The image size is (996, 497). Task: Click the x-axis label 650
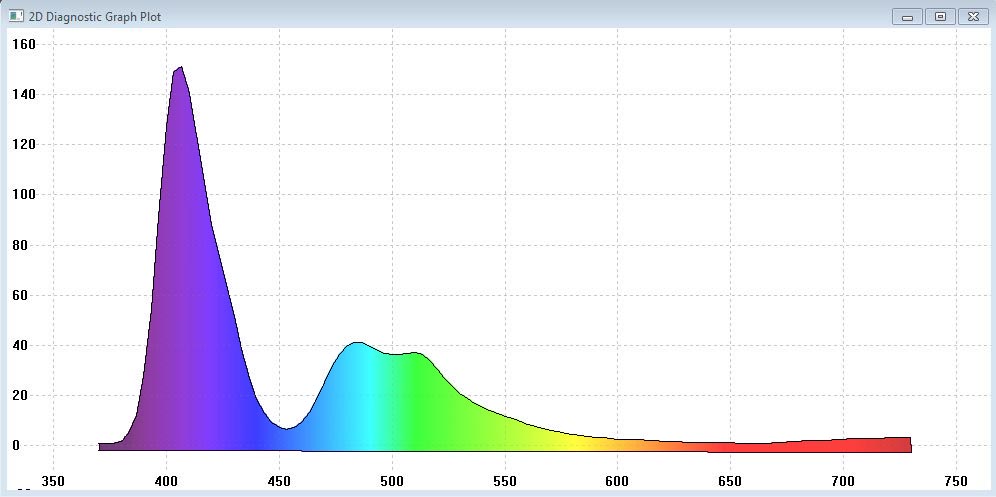point(730,480)
